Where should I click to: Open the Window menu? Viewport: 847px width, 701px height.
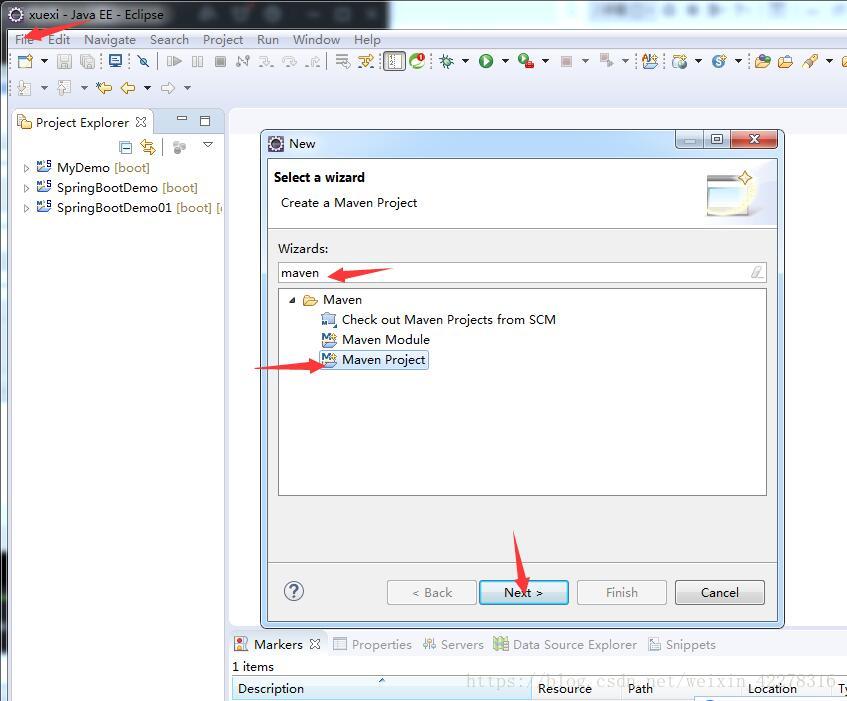coord(317,39)
